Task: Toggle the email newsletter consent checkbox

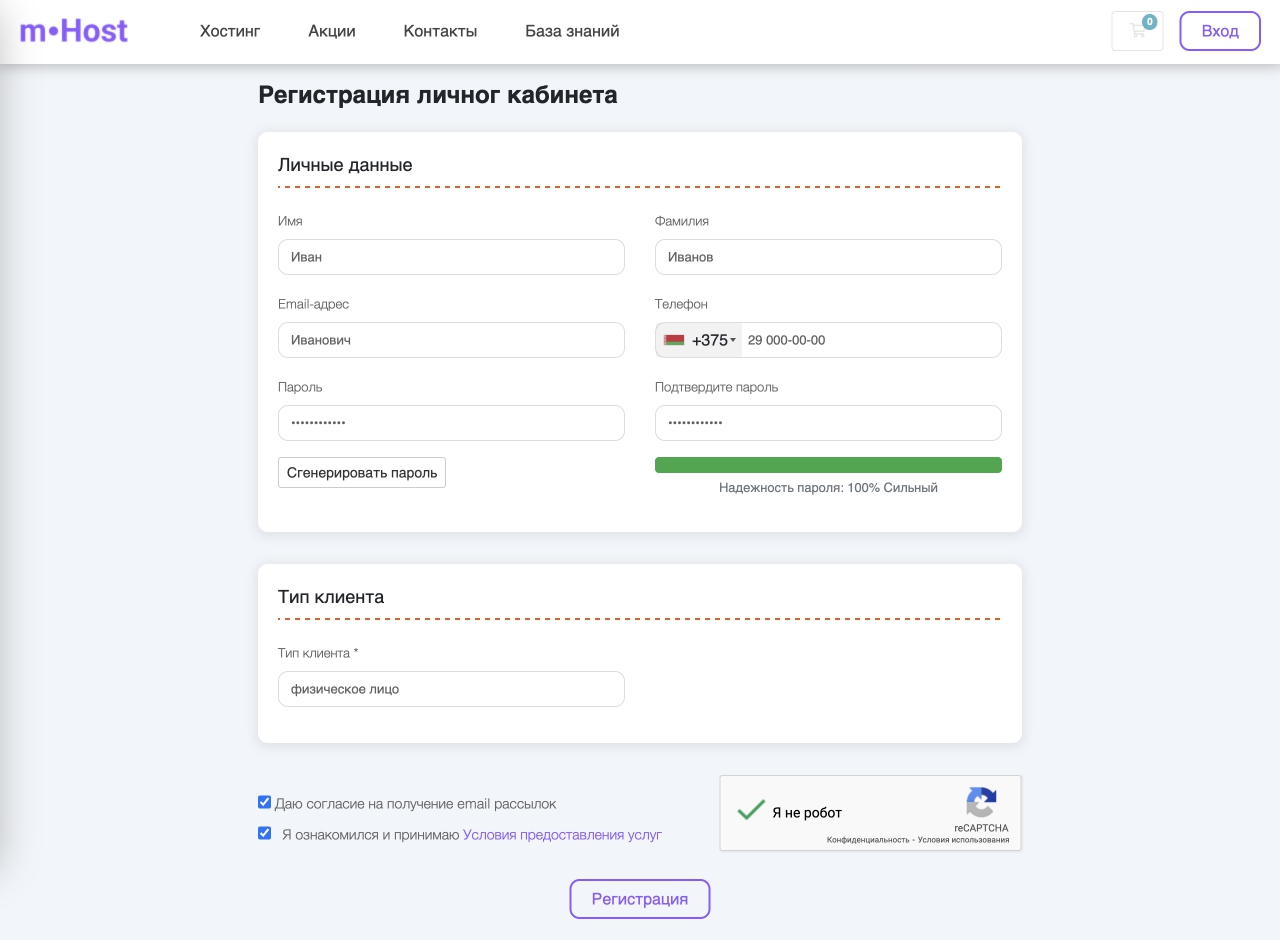Action: 265,802
